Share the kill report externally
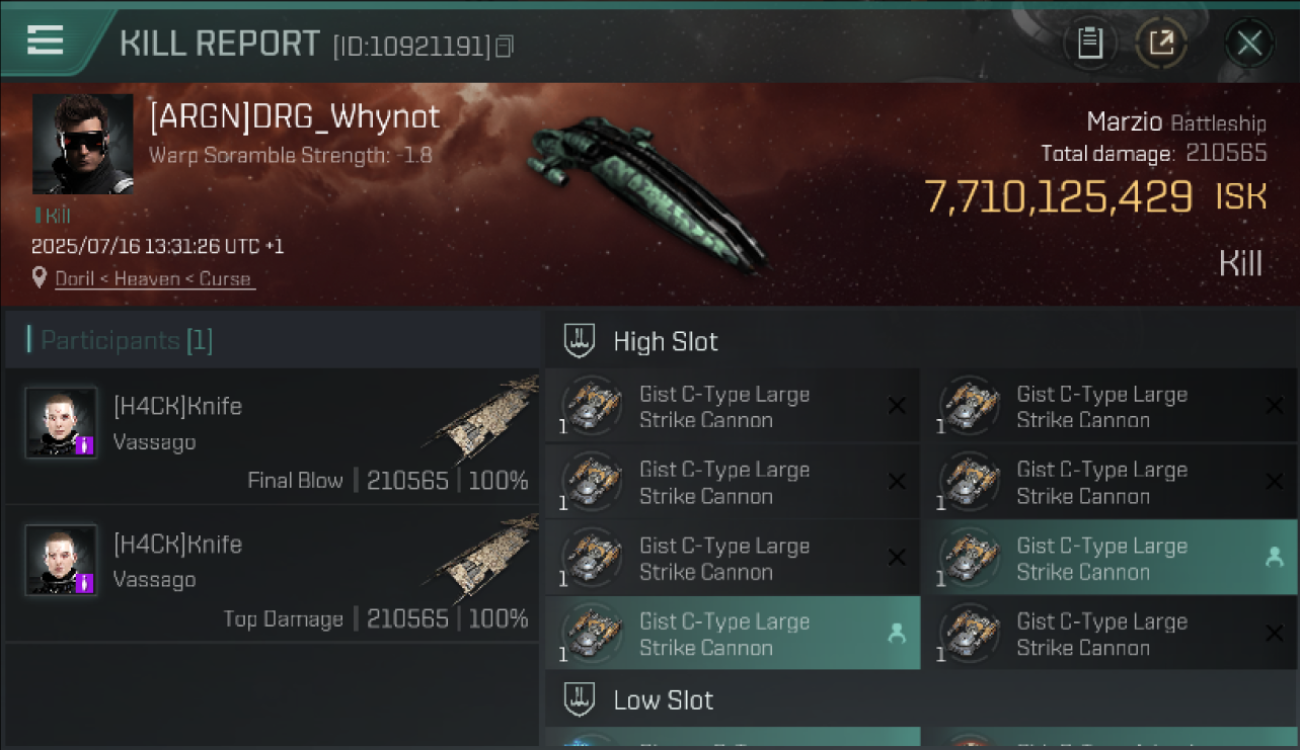Image resolution: width=1300 pixels, height=750 pixels. 1161,43
